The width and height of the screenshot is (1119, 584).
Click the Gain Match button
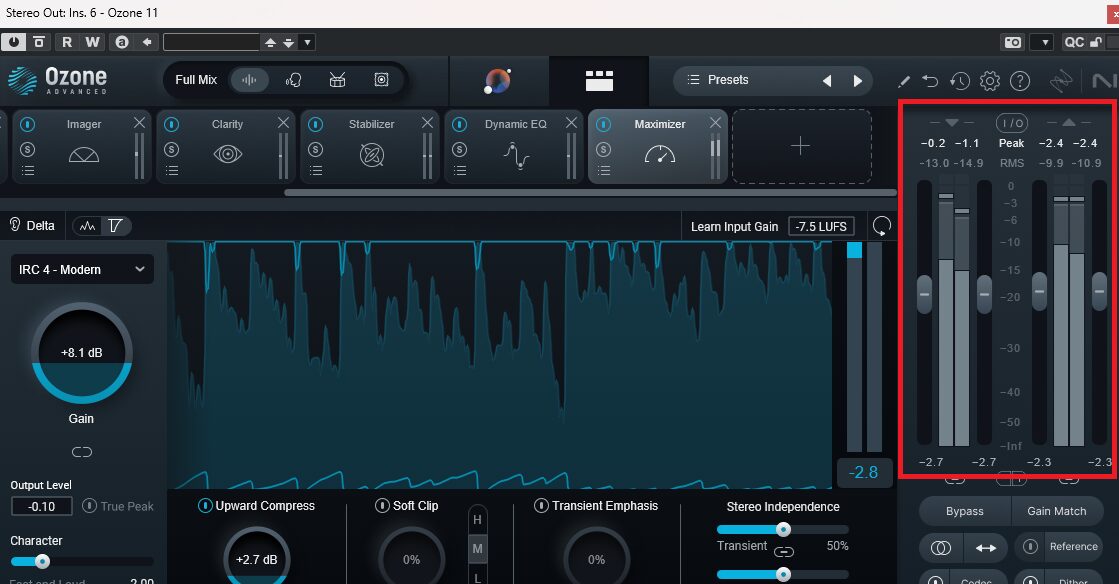(1056, 511)
